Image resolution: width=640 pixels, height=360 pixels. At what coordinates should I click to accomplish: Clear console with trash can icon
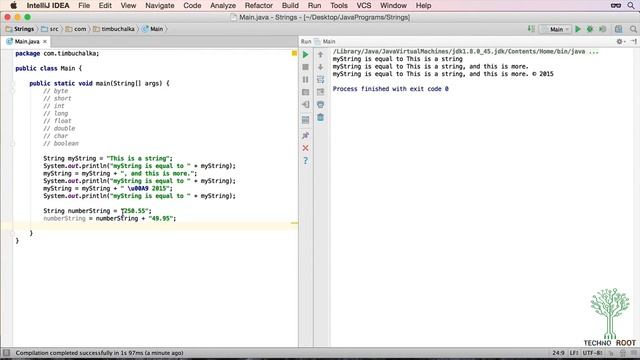pos(320,118)
